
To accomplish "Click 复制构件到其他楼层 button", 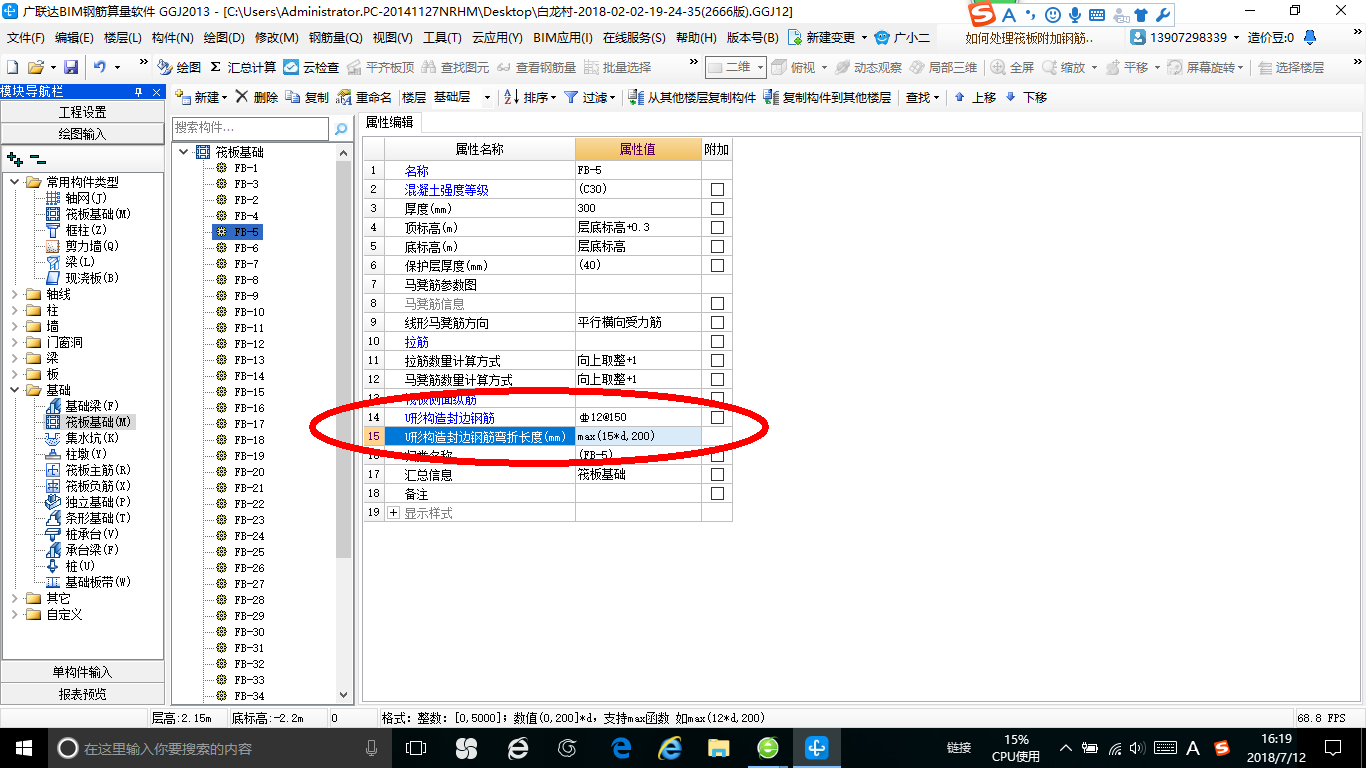I will tap(827, 97).
